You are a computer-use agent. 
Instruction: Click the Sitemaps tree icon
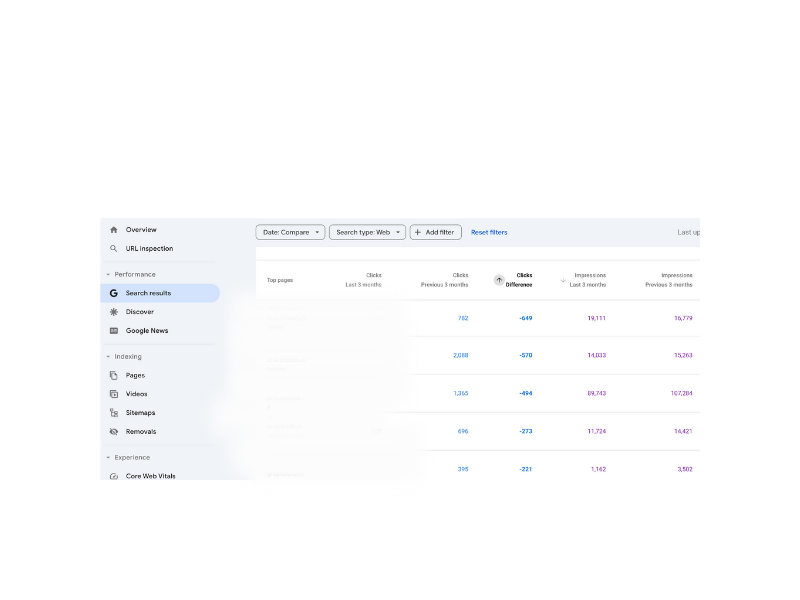pos(114,413)
